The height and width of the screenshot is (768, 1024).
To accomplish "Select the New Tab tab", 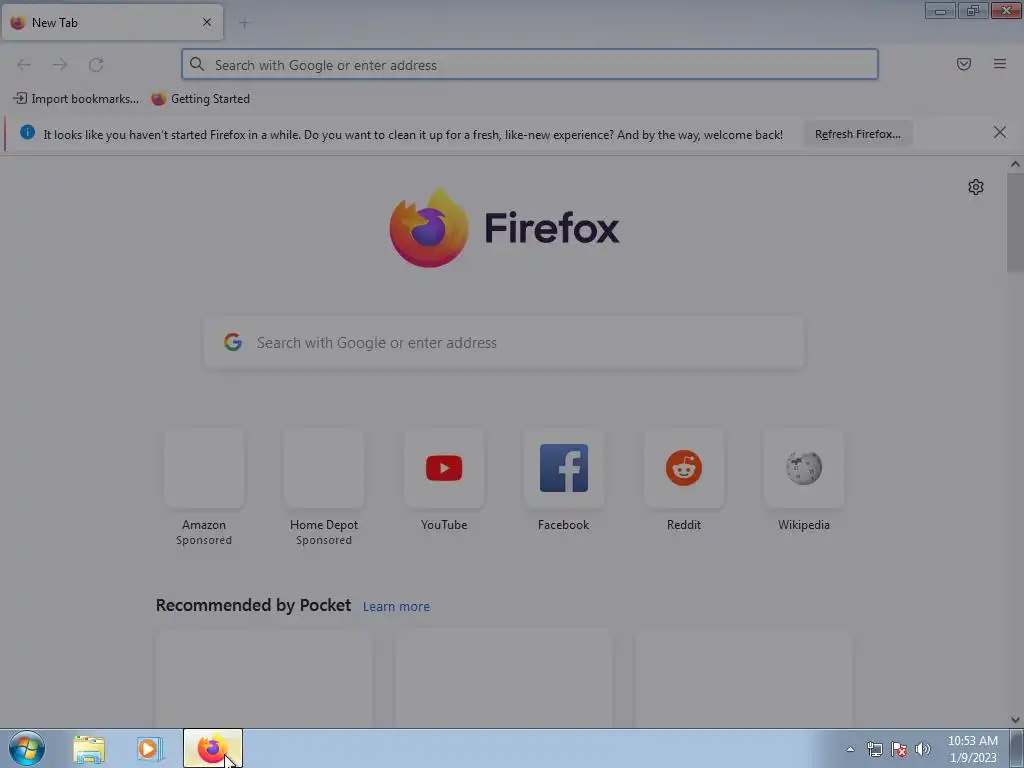I will (x=112, y=22).
